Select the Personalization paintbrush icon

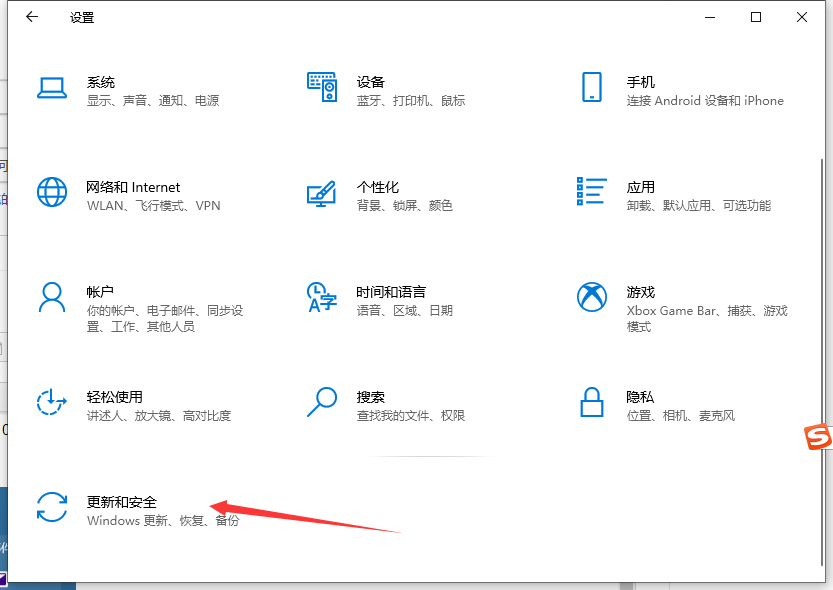point(321,192)
